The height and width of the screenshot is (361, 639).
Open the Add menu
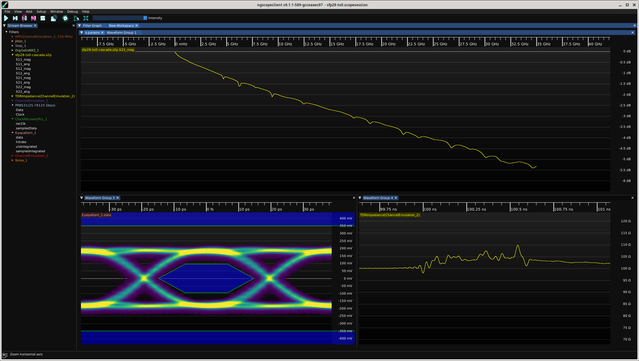(x=29, y=12)
